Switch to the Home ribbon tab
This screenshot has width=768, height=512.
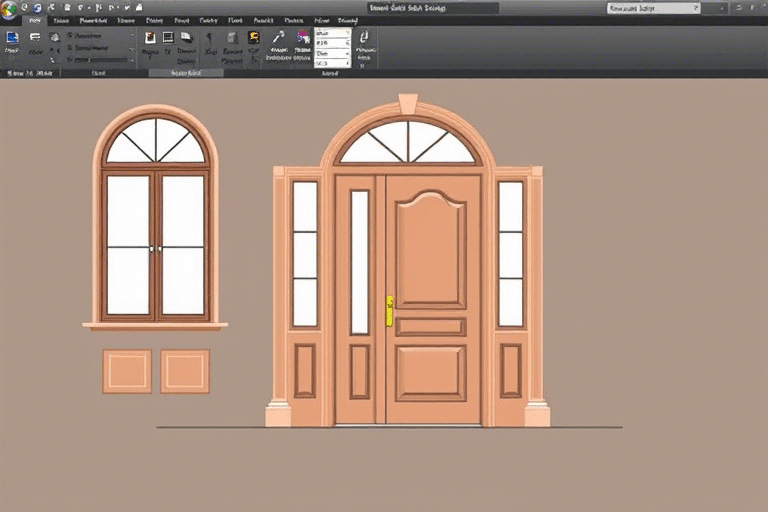pos(35,20)
